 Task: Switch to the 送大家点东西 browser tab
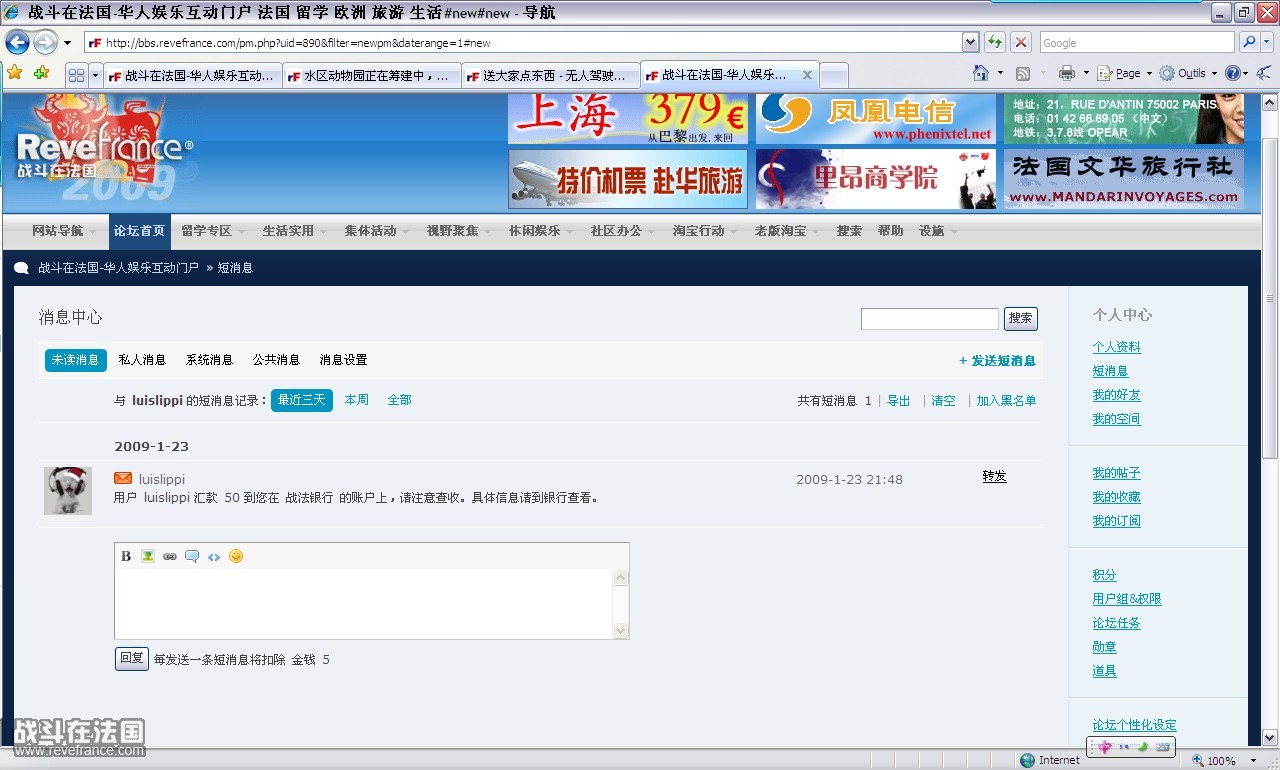(550, 76)
